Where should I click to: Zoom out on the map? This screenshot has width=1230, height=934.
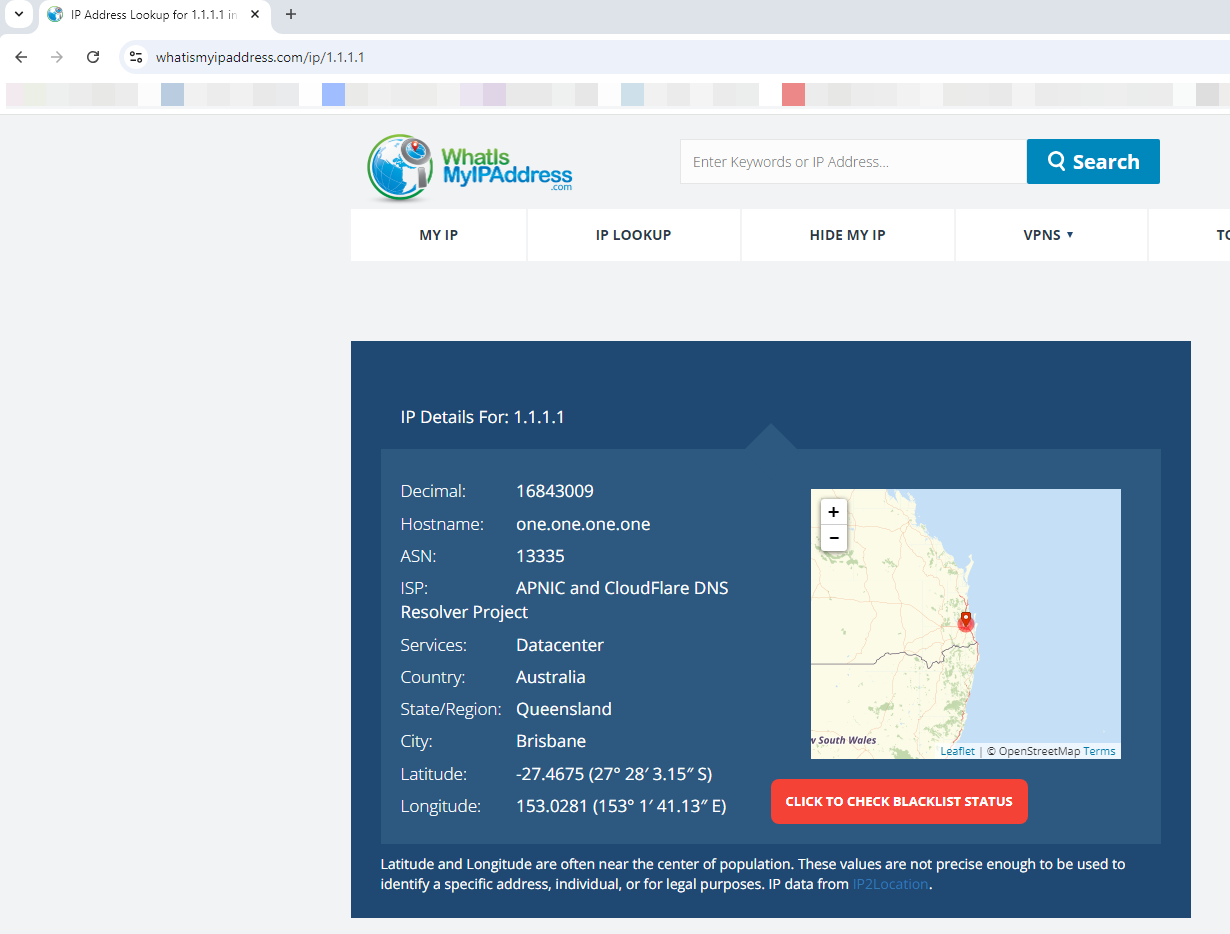click(x=833, y=538)
